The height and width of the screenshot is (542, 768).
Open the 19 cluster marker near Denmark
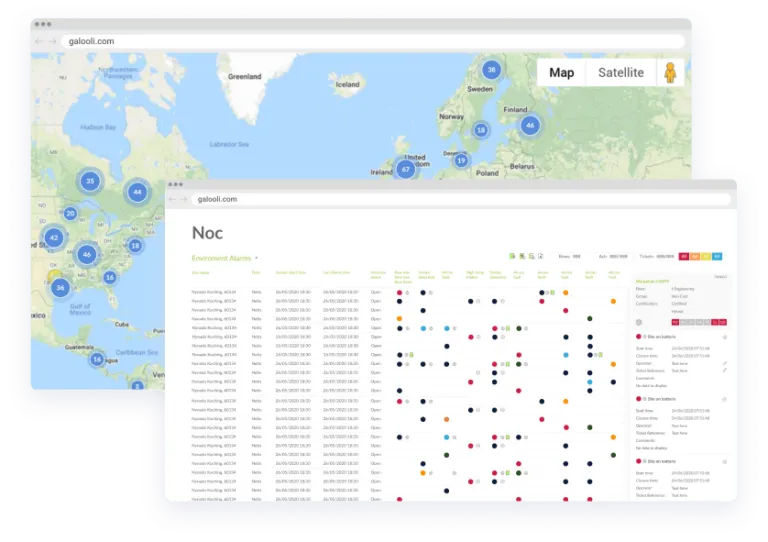click(x=461, y=160)
